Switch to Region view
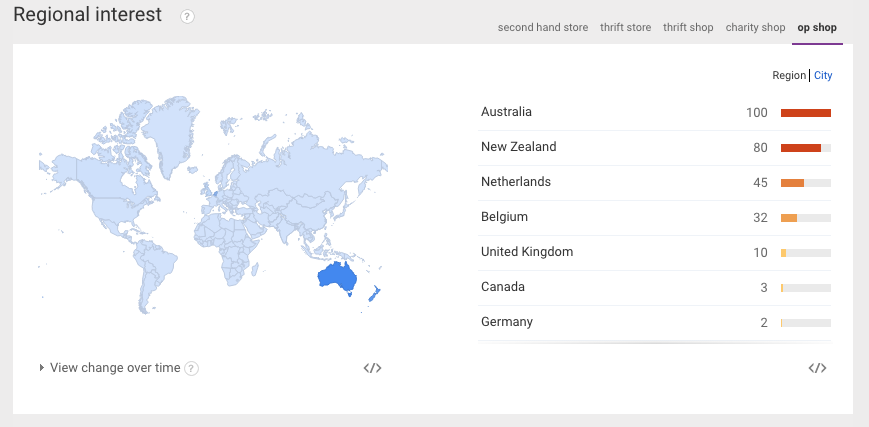Screen dimensions: 869x427 point(788,75)
